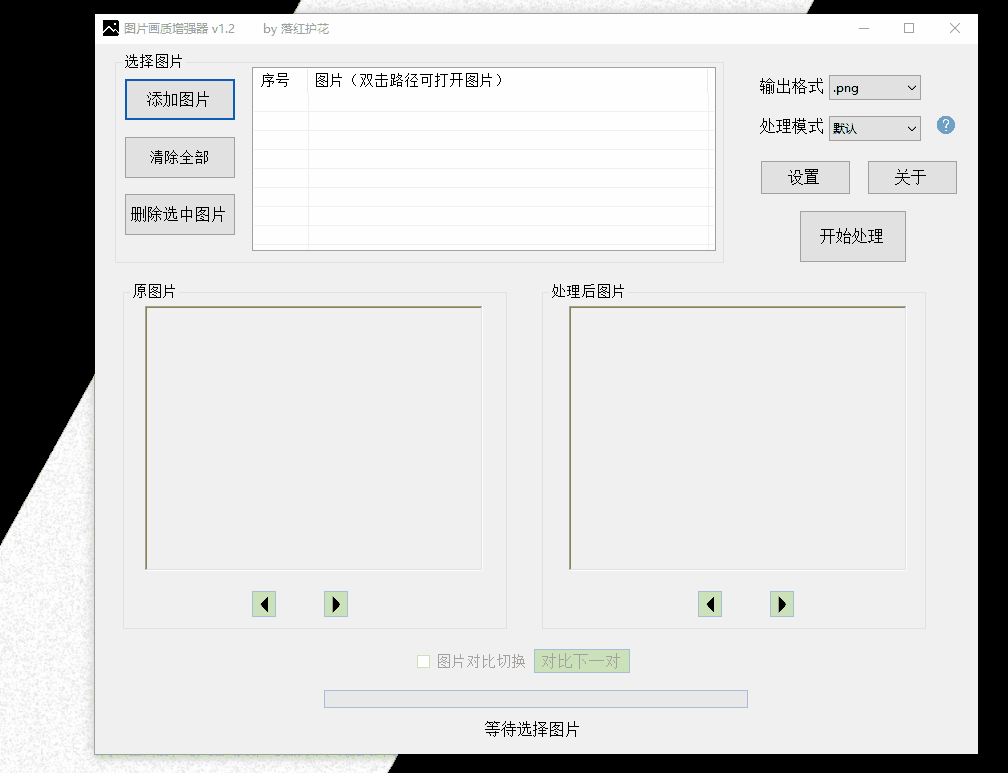Click the progress bar at the bottom
This screenshot has width=1008, height=773.
coord(534,698)
